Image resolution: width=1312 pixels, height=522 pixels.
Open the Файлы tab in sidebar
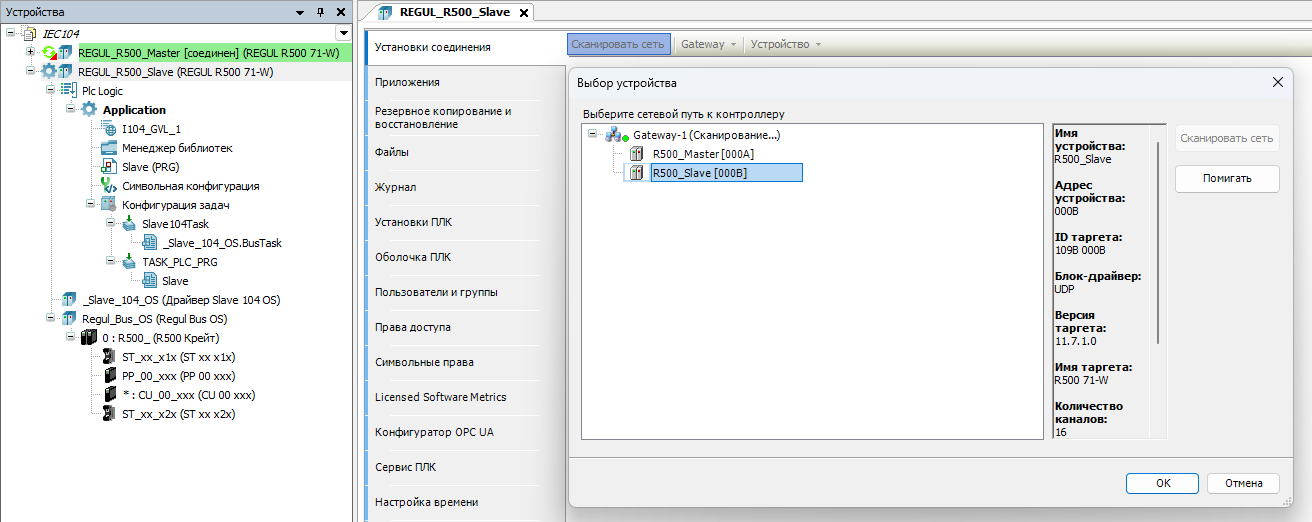(391, 152)
